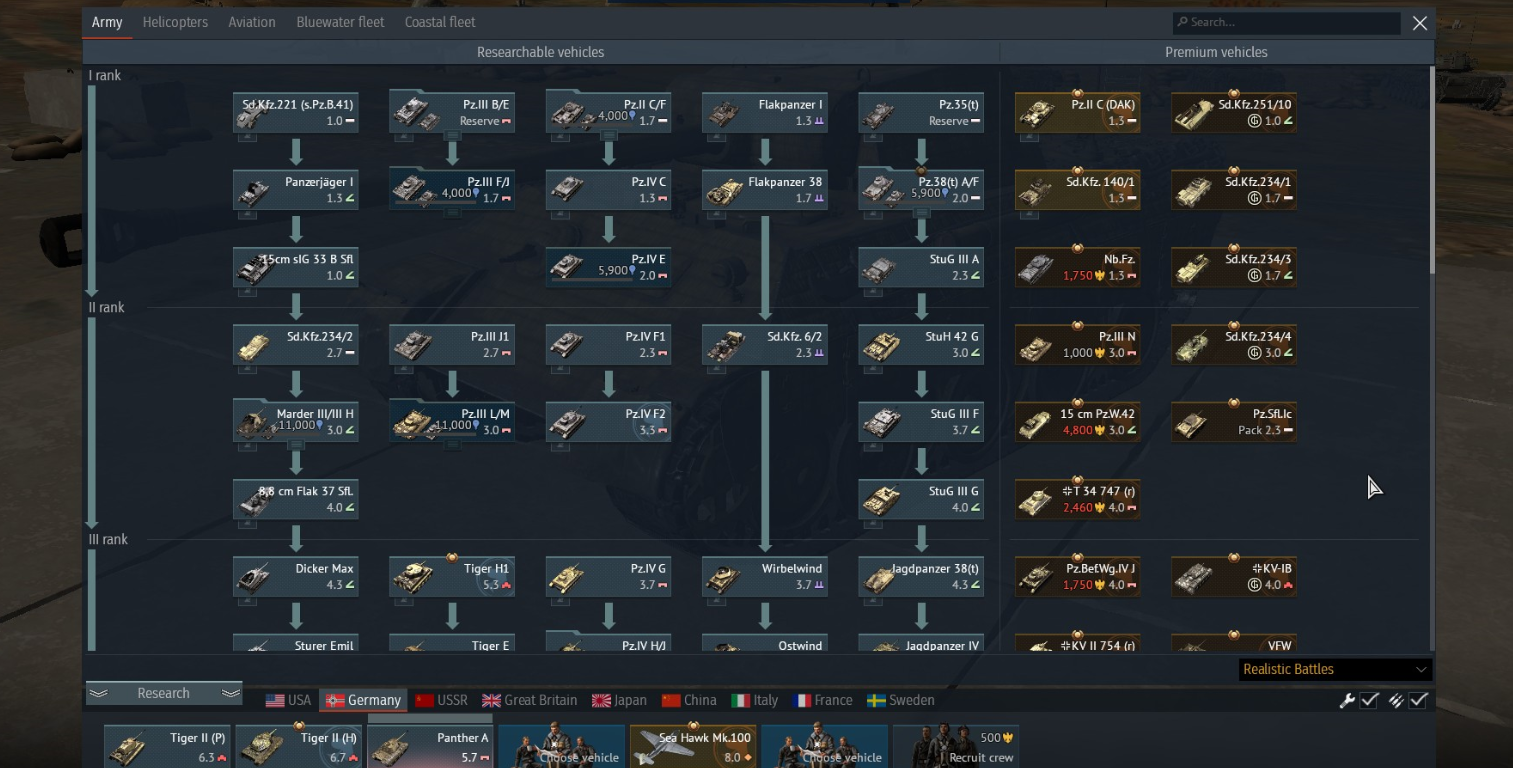Image resolution: width=1513 pixels, height=768 pixels.
Task: Expand the Pz.III F/J vehicle group
Action: tap(452, 190)
